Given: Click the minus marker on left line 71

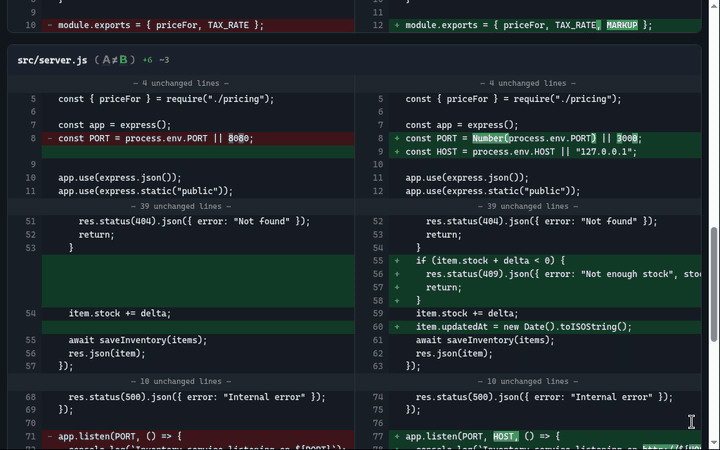Looking at the screenshot, I should [50, 436].
